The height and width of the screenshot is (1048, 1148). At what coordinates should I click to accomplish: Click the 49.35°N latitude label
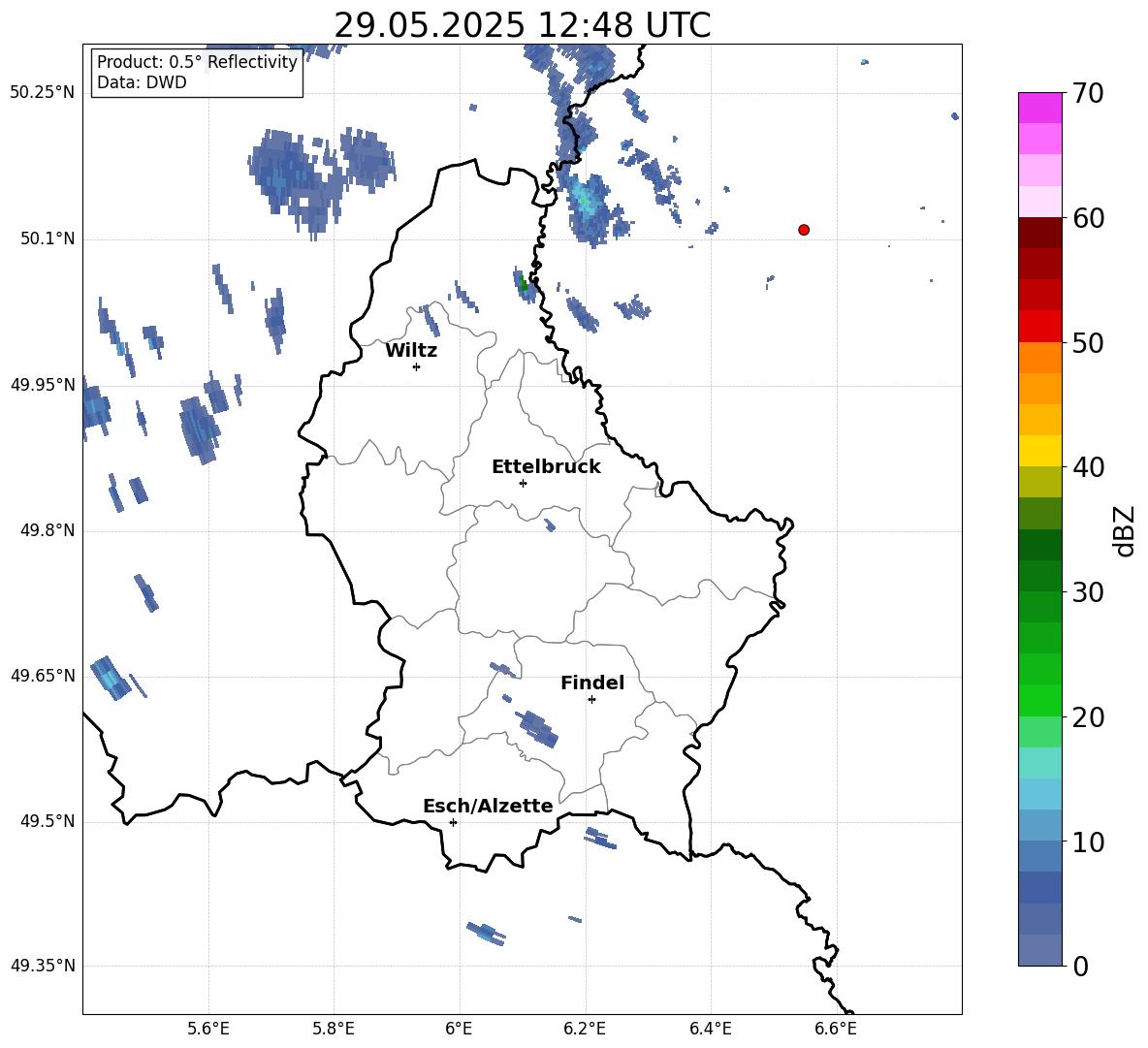pyautogui.click(x=43, y=966)
